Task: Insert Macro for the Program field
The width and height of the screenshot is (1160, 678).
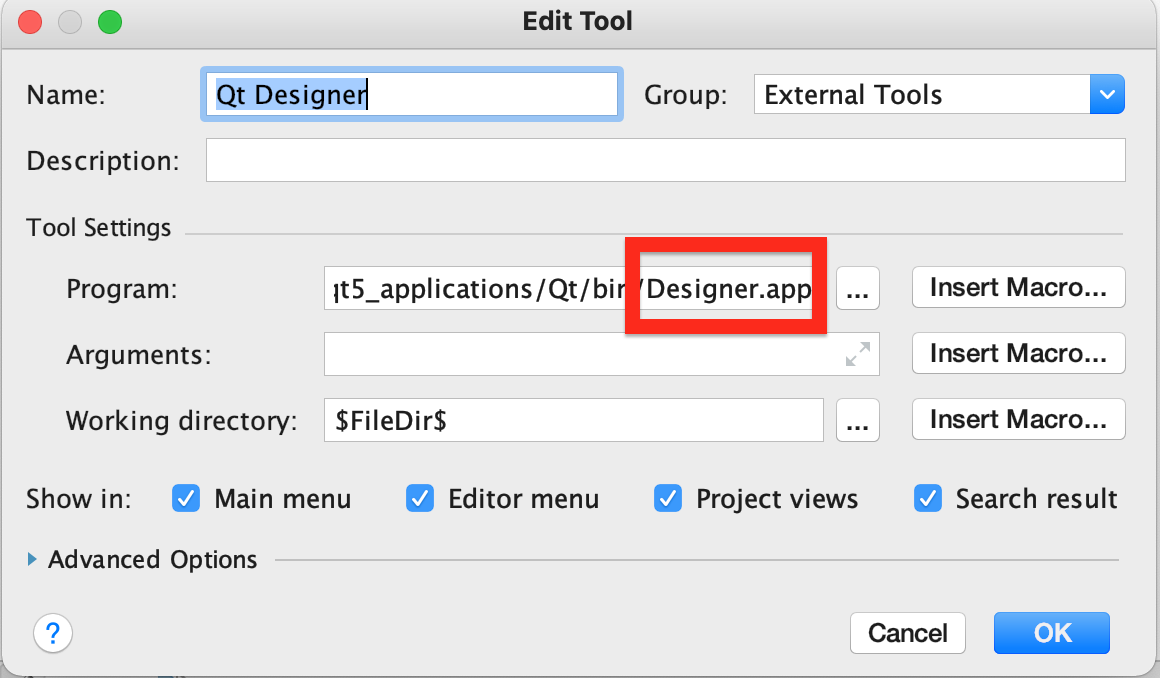Action: point(1019,287)
